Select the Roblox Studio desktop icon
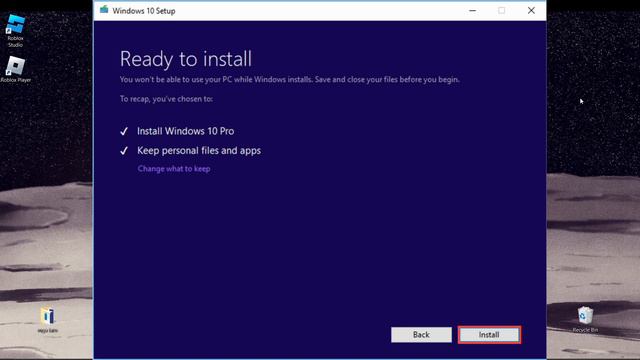Screen dimensions: 640x360 pyautogui.click(x=16, y=31)
